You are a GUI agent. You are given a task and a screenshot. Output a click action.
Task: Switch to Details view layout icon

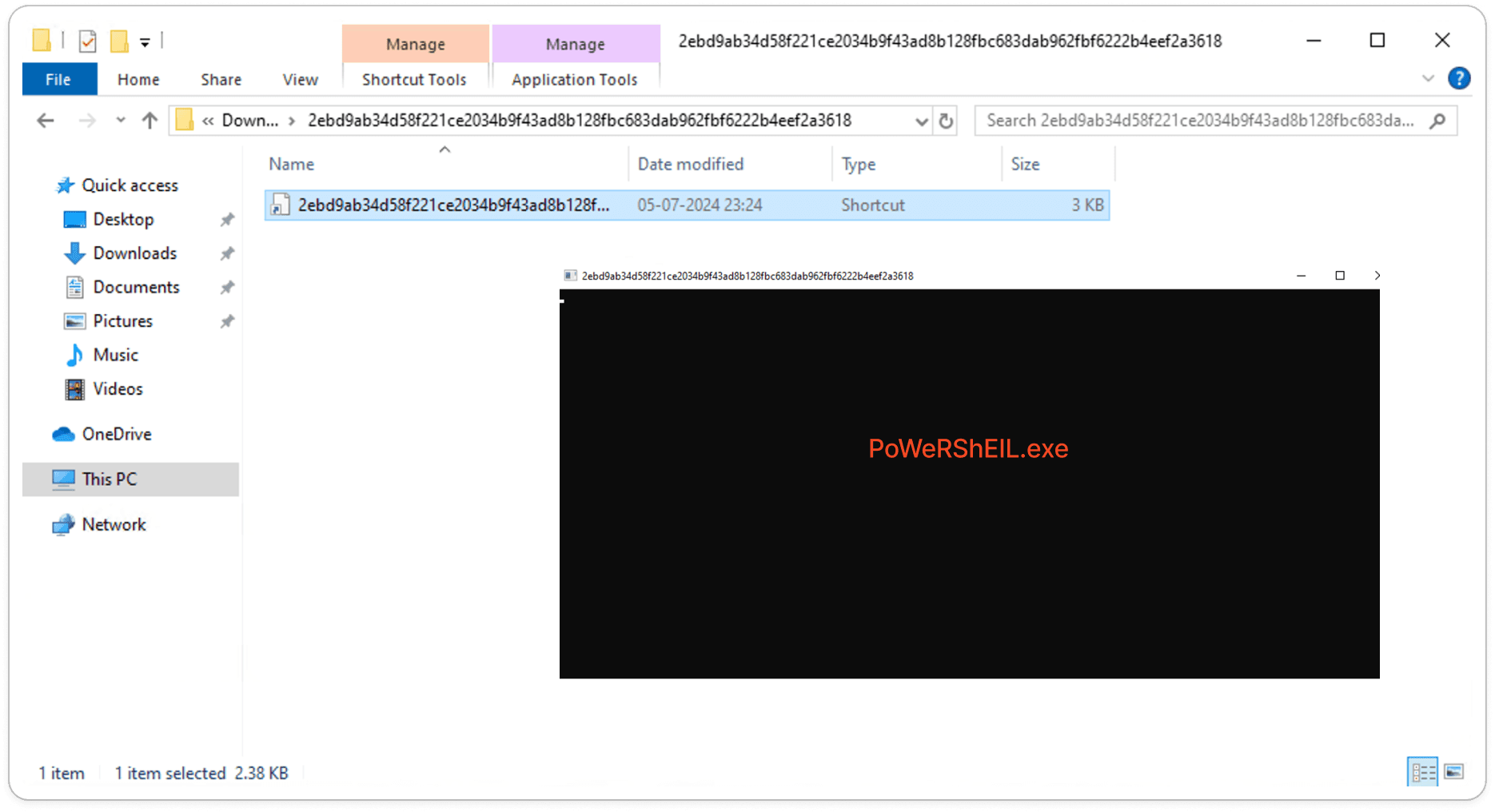[x=1423, y=772]
